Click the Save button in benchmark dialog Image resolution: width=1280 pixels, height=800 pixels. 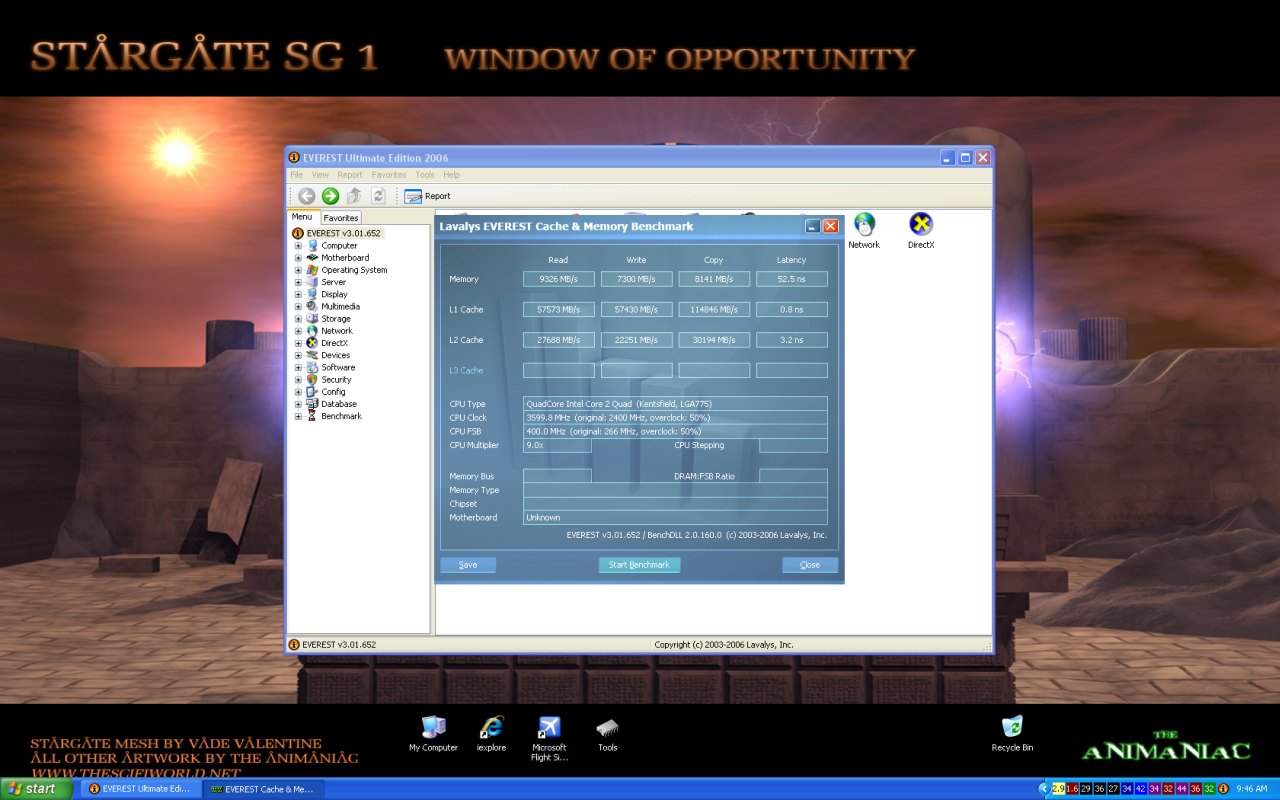[x=468, y=565]
